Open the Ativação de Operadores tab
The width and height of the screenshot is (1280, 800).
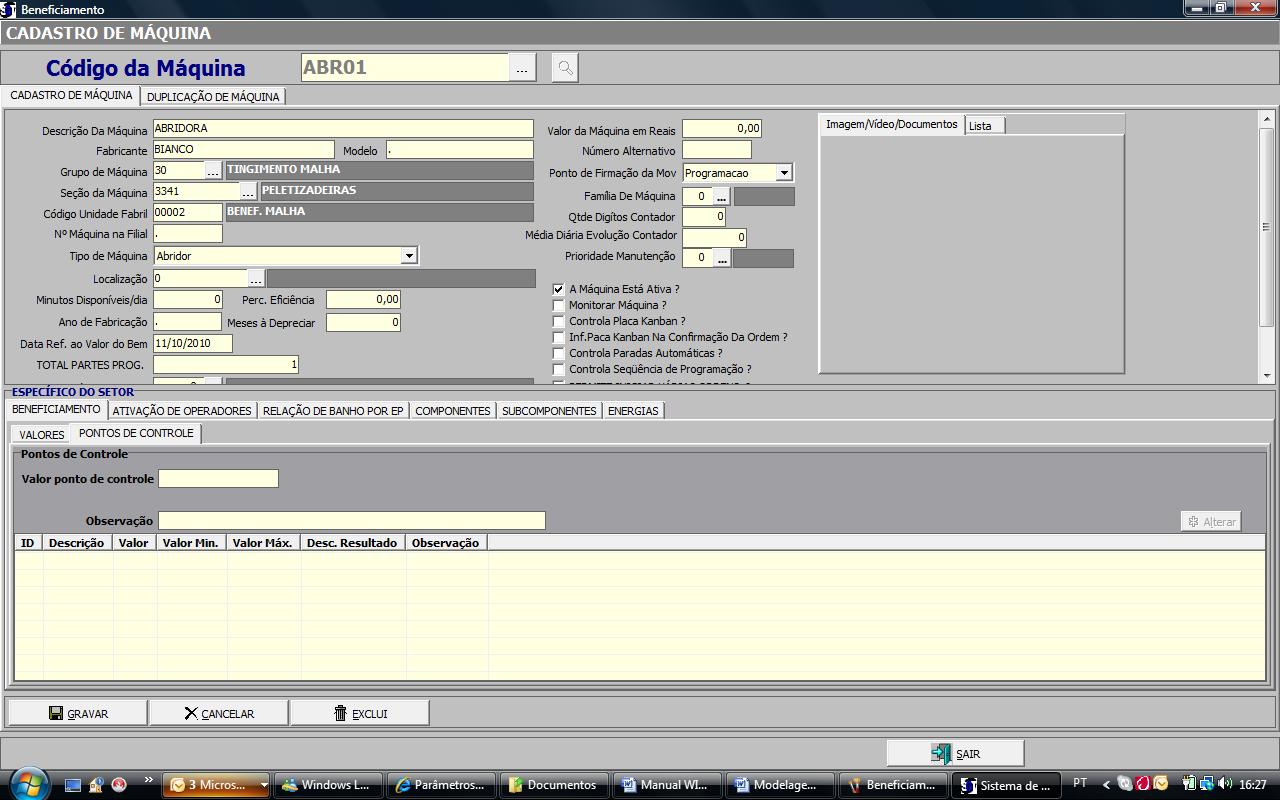[x=182, y=411]
